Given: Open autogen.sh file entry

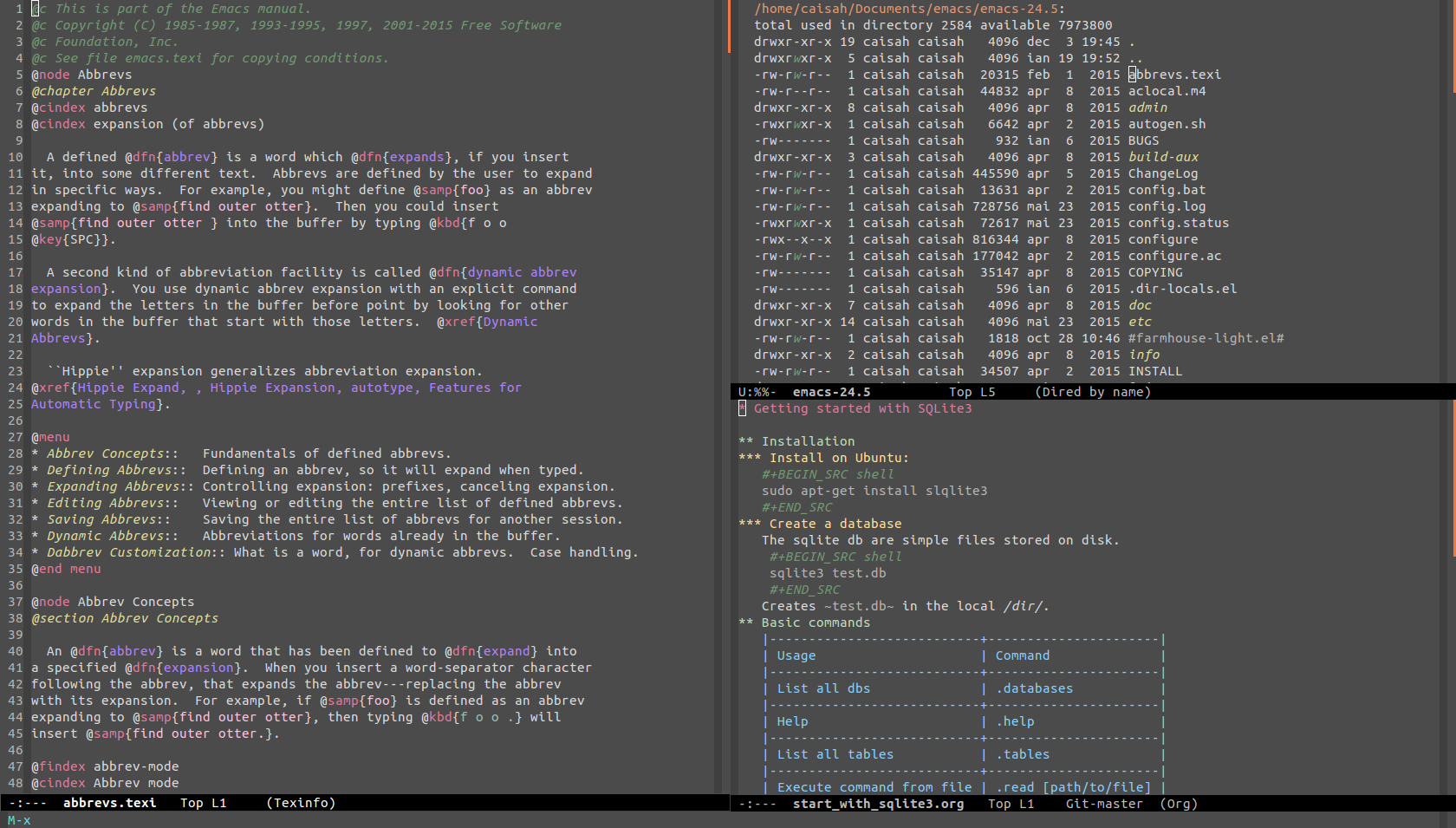Looking at the screenshot, I should tap(1167, 124).
